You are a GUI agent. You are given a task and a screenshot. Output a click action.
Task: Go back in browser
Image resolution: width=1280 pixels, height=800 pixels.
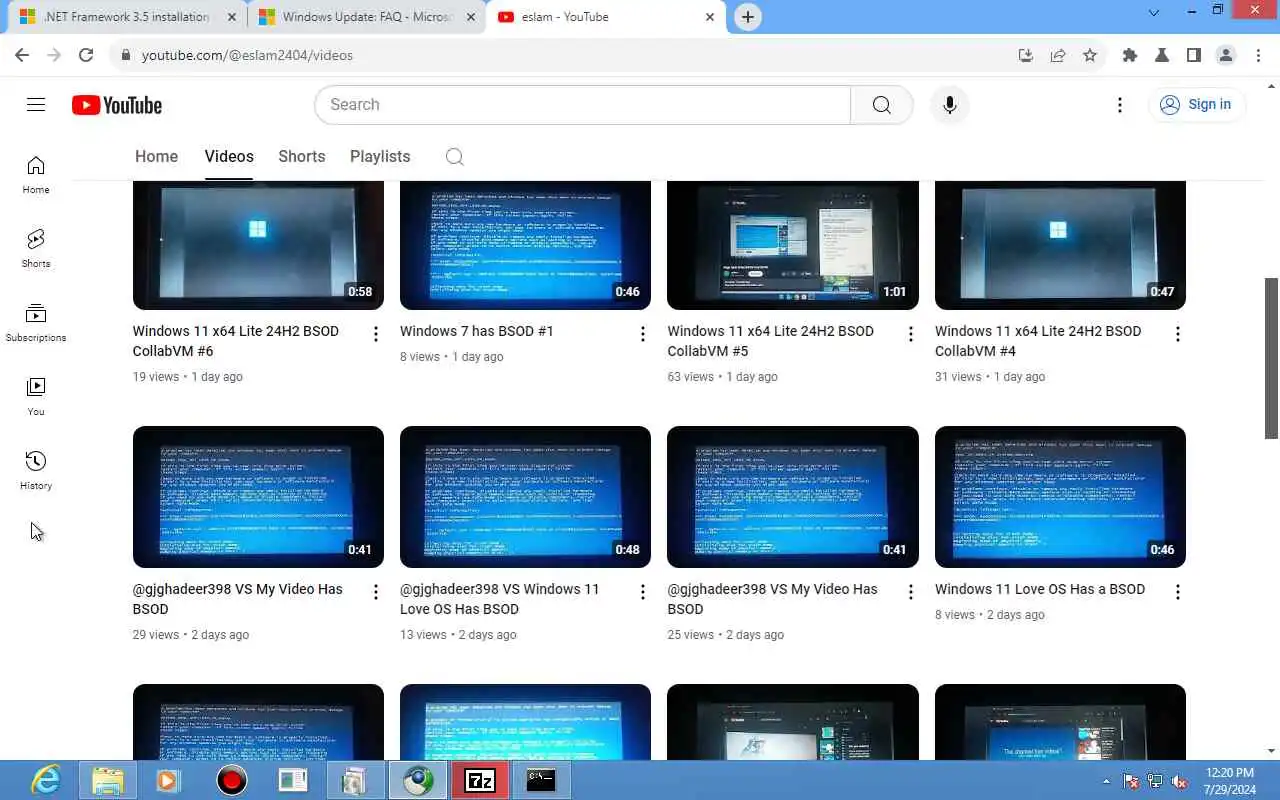coord(22,55)
